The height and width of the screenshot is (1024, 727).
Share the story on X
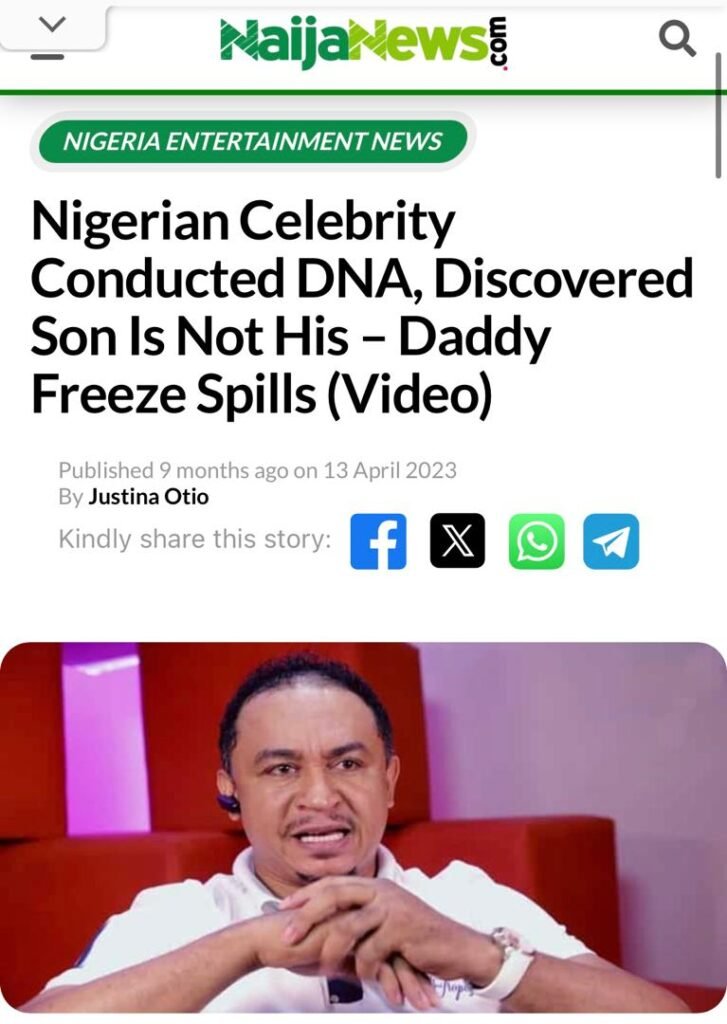click(x=457, y=541)
